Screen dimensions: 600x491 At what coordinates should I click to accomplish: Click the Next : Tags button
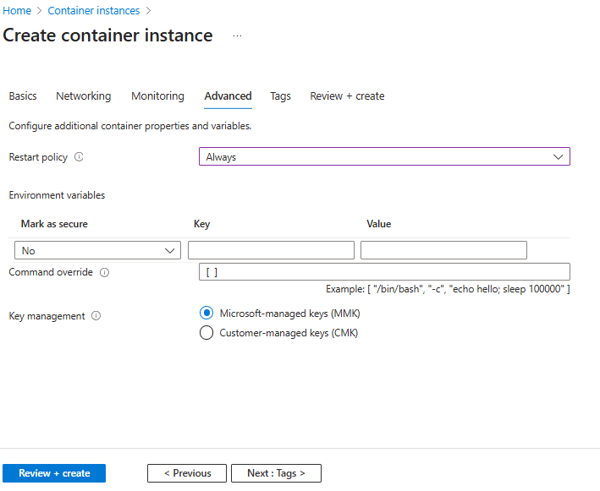click(x=276, y=473)
